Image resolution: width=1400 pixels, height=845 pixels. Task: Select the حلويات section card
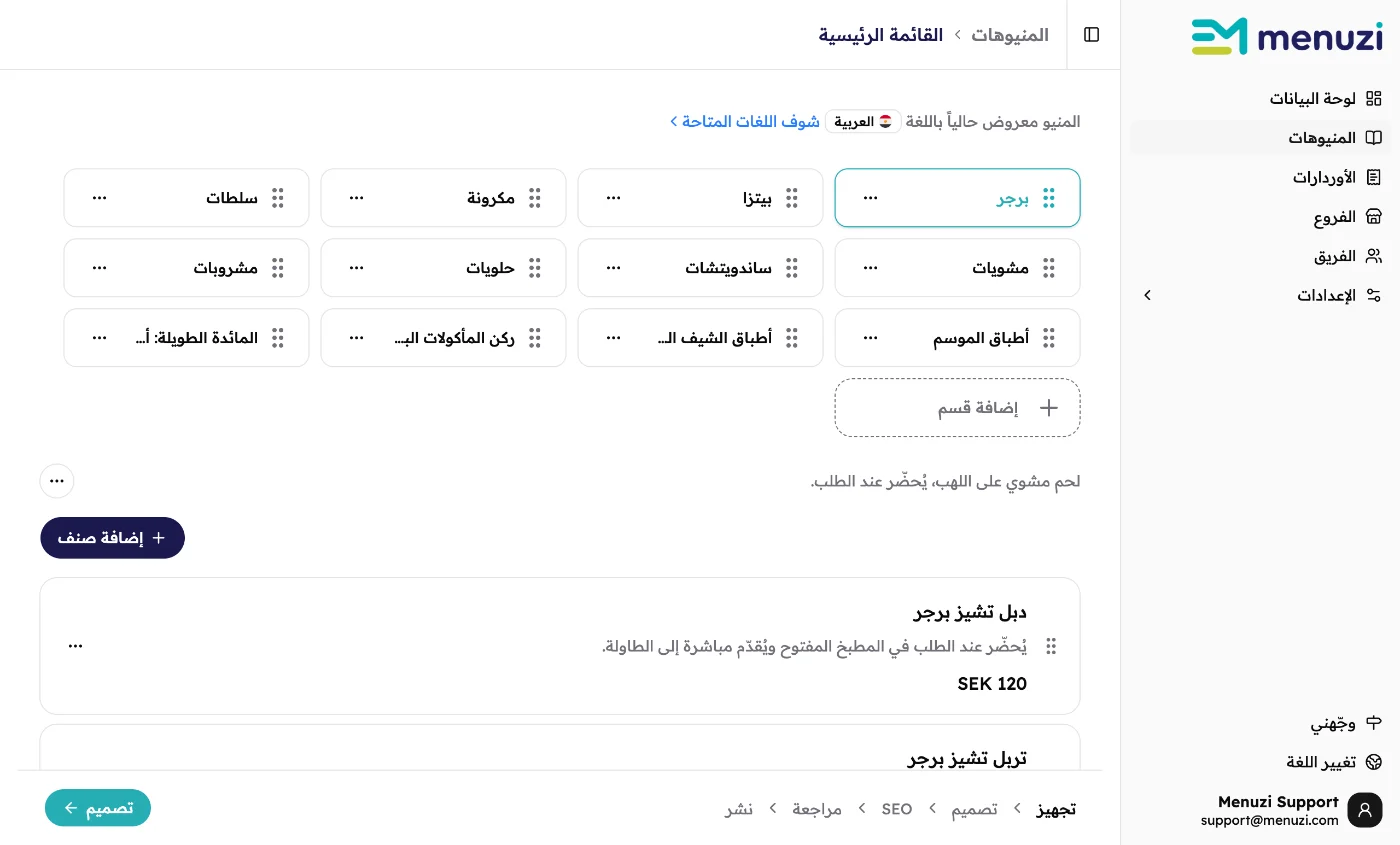coord(443,268)
